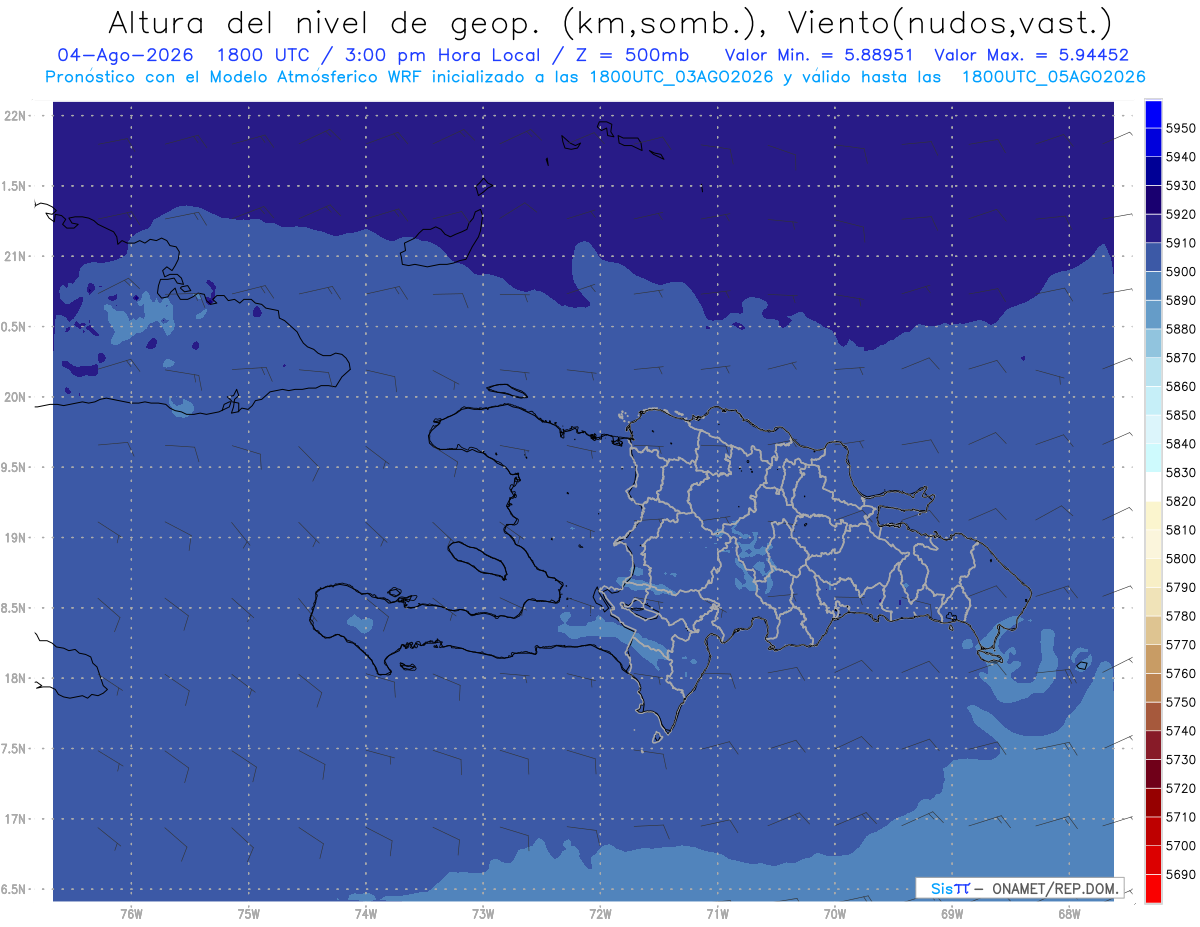Image resolution: width=1200 pixels, height=927 pixels.
Task: Click the 76W longitude label
Action: tap(131, 913)
